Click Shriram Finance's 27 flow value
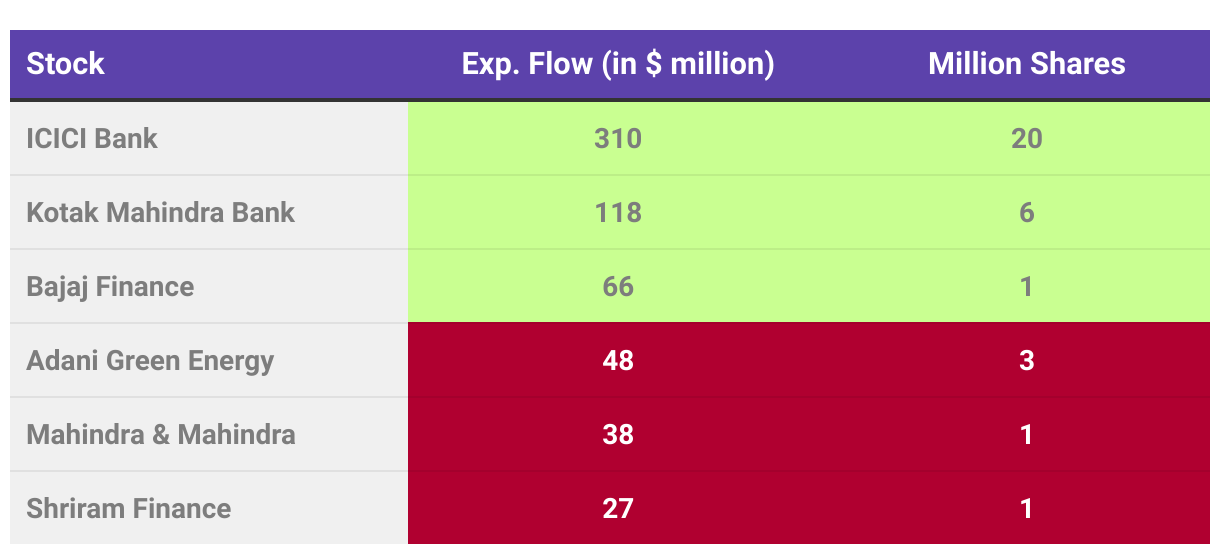The image size is (1220, 554). (x=618, y=508)
